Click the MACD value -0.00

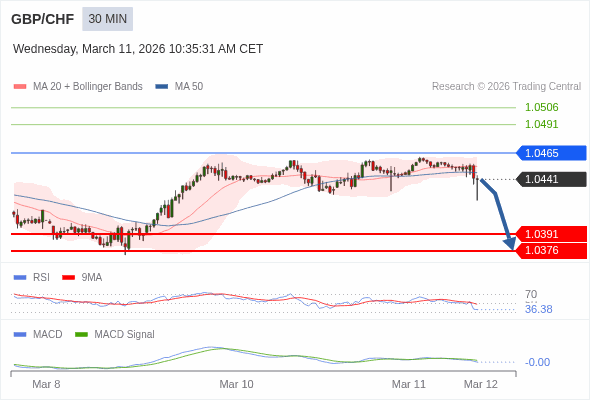(537, 362)
